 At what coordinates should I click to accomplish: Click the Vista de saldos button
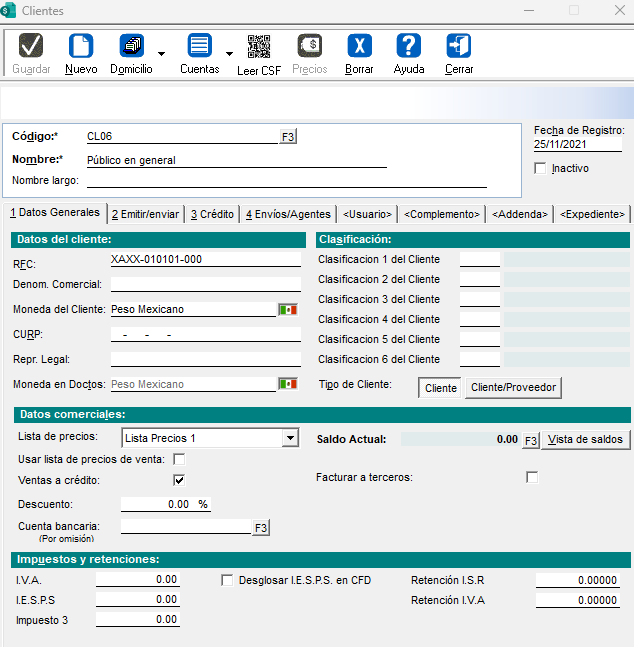(585, 439)
